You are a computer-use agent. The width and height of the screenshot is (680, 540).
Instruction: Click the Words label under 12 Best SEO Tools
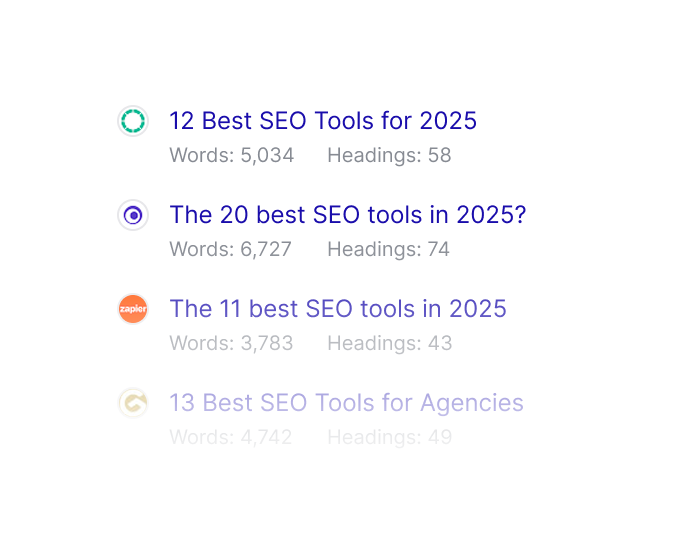pos(201,155)
